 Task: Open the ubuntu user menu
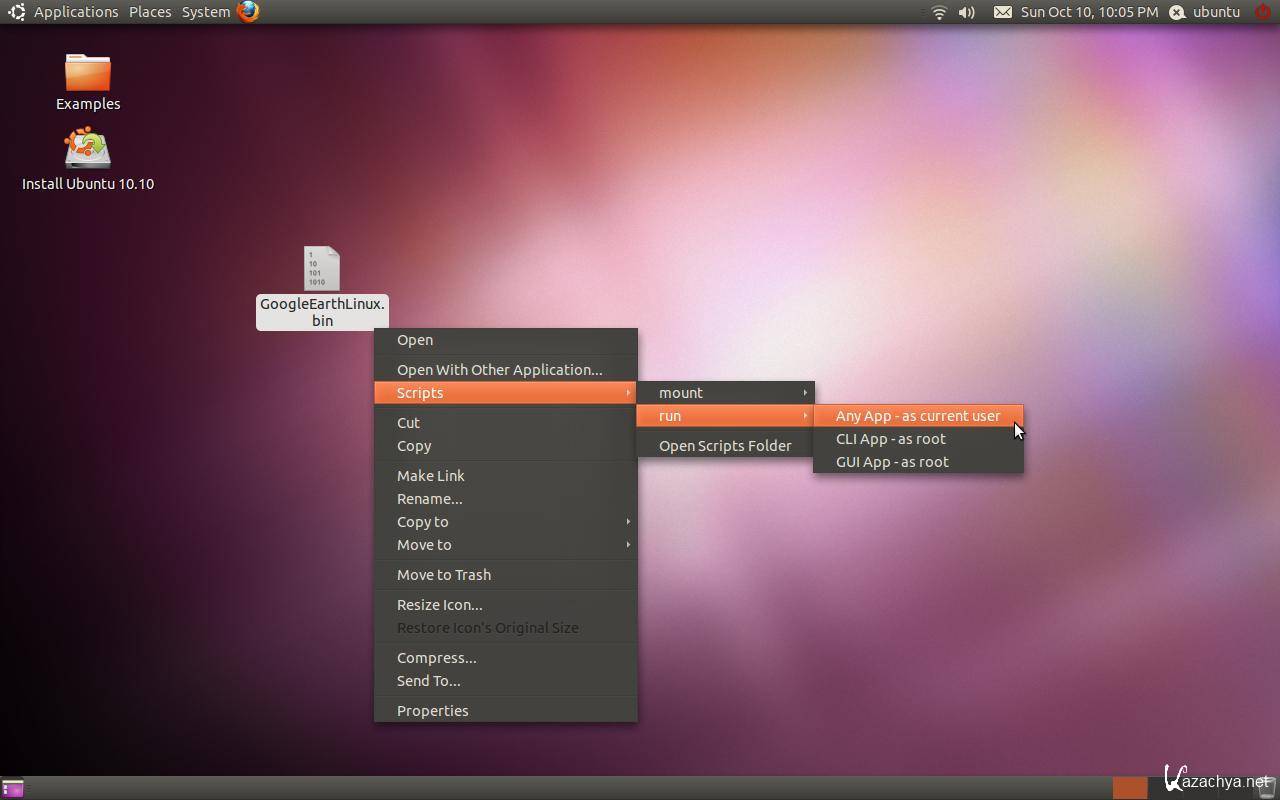coord(1206,12)
